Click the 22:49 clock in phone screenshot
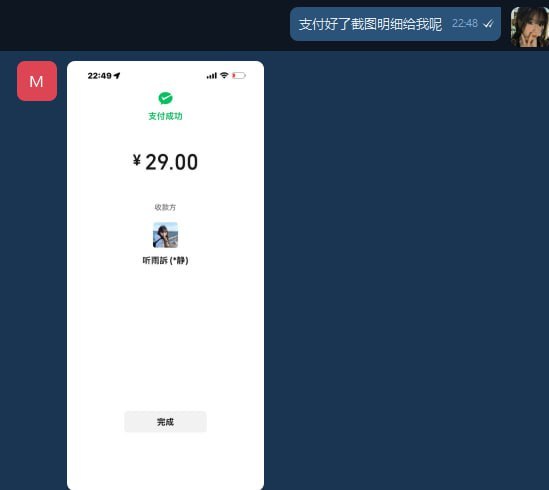The width and height of the screenshot is (549, 490). 99,76
